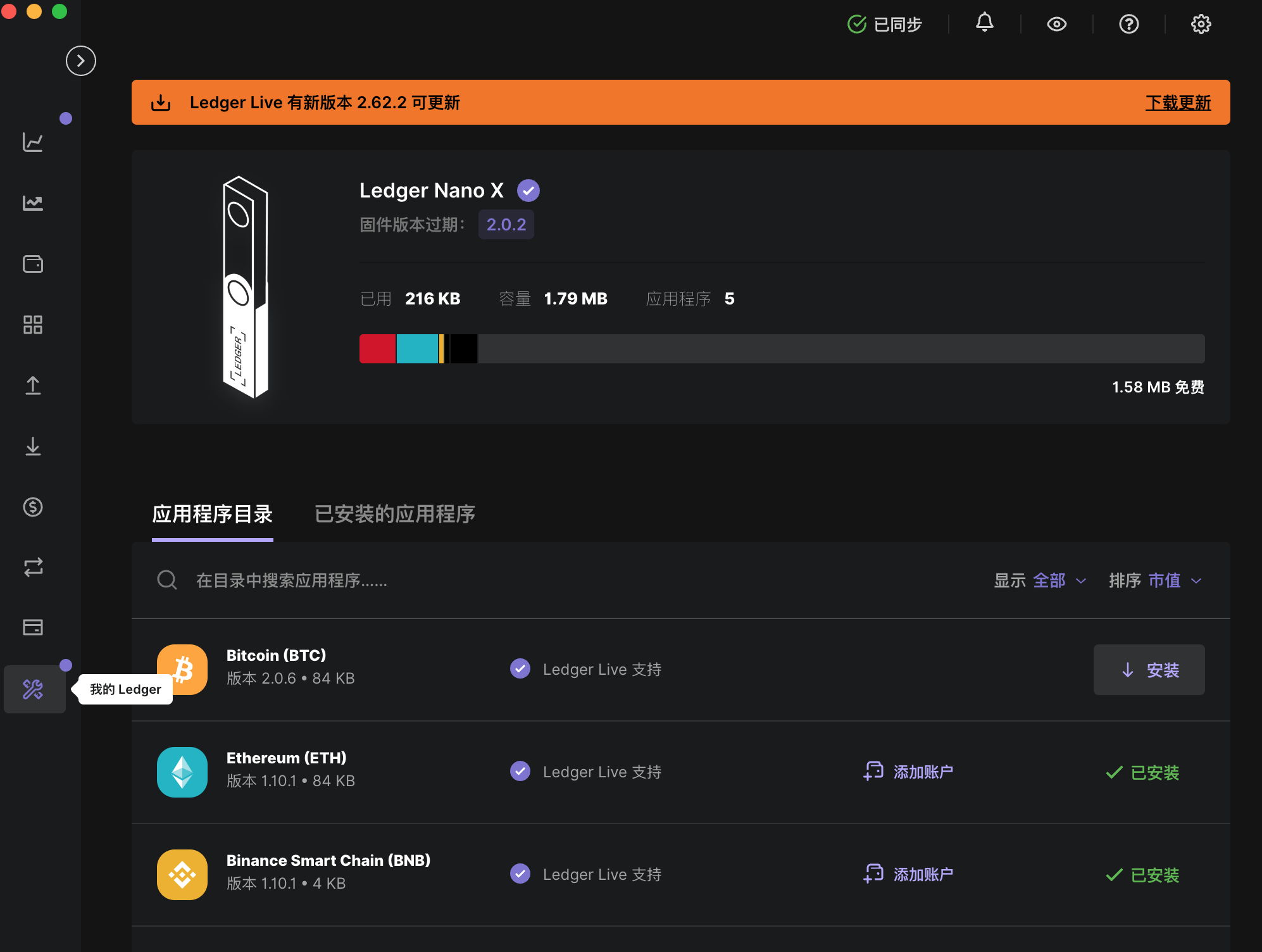Click the Binance Smart Chain (BNB) name
1262x952 pixels.
pos(328,860)
